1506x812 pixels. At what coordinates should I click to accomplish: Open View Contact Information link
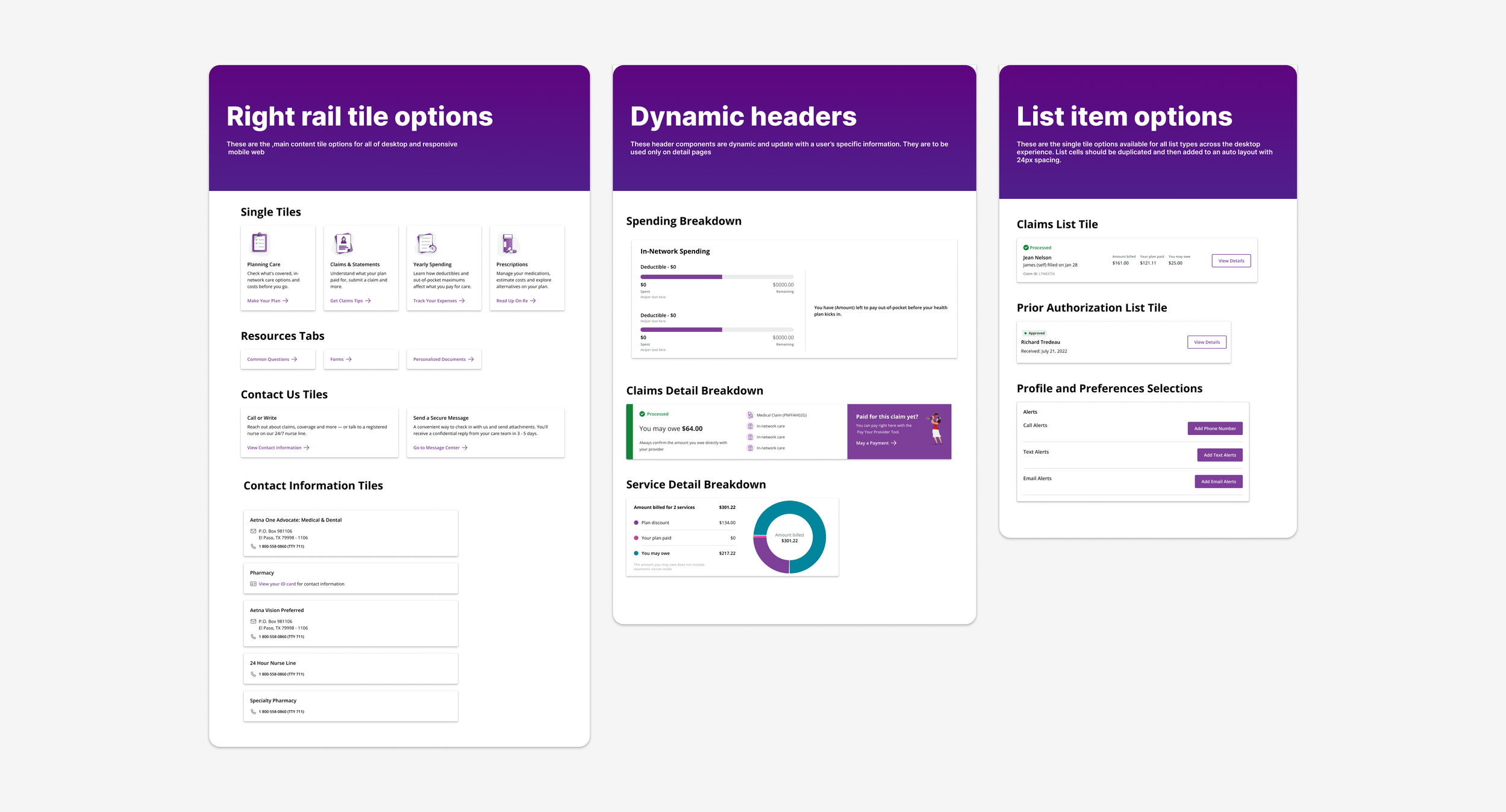(x=278, y=448)
